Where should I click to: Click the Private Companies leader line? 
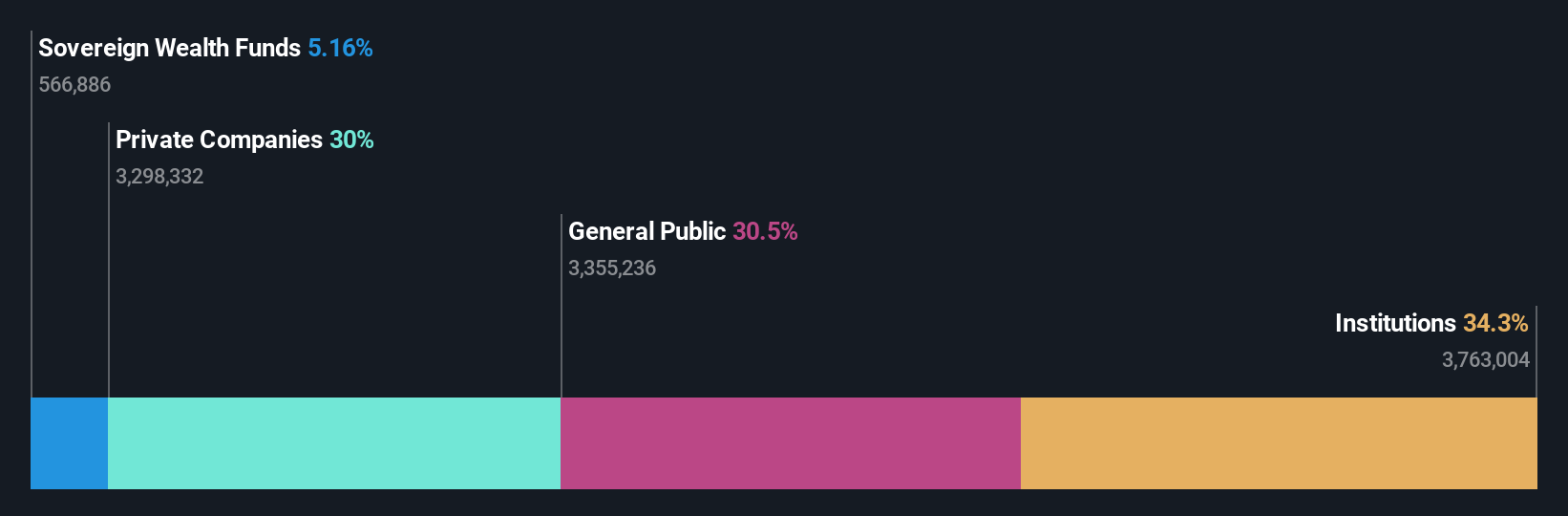109,260
